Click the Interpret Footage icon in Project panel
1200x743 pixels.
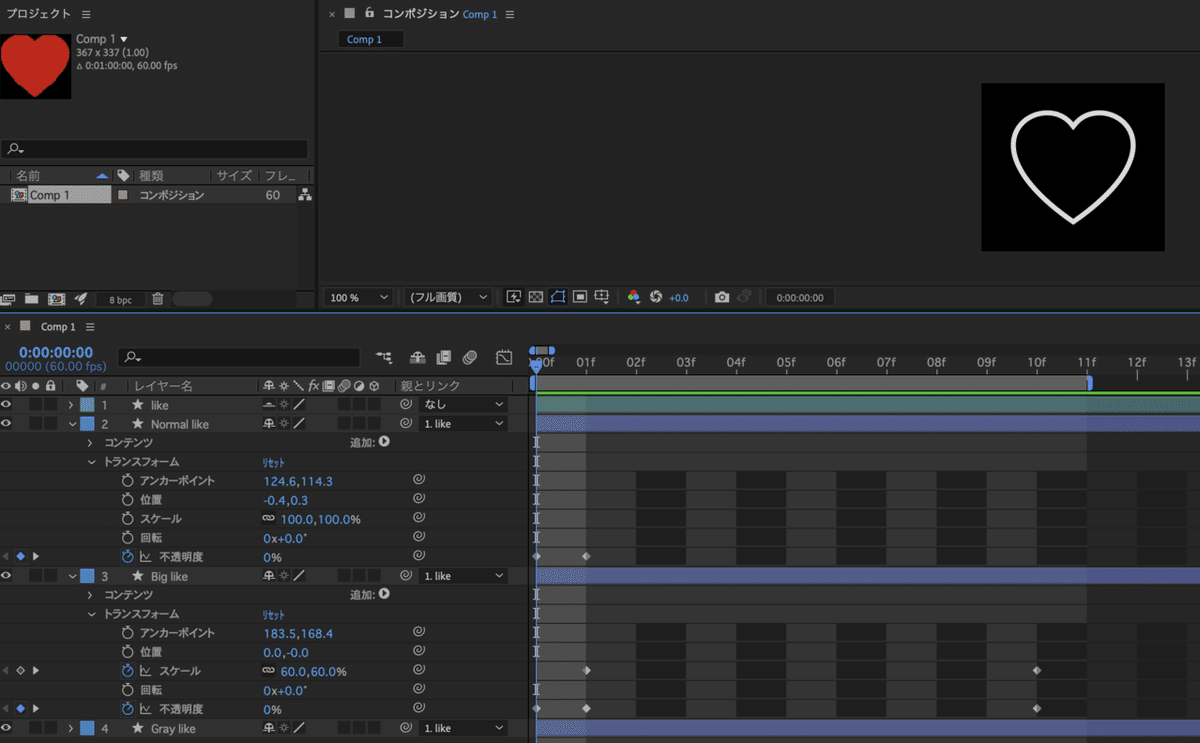[x=9, y=298]
